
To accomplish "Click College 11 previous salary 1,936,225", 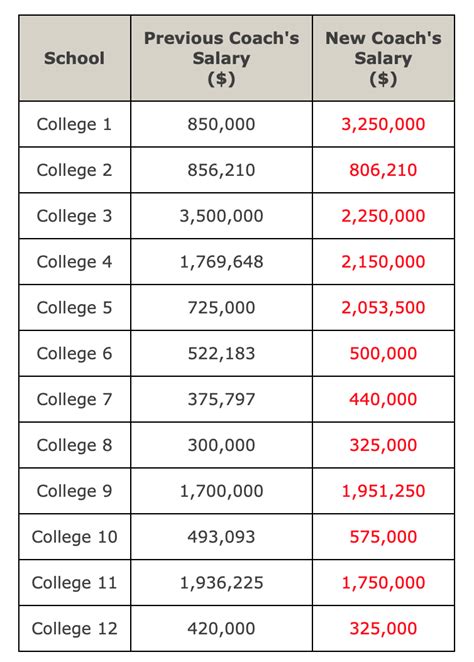I will (x=222, y=583).
